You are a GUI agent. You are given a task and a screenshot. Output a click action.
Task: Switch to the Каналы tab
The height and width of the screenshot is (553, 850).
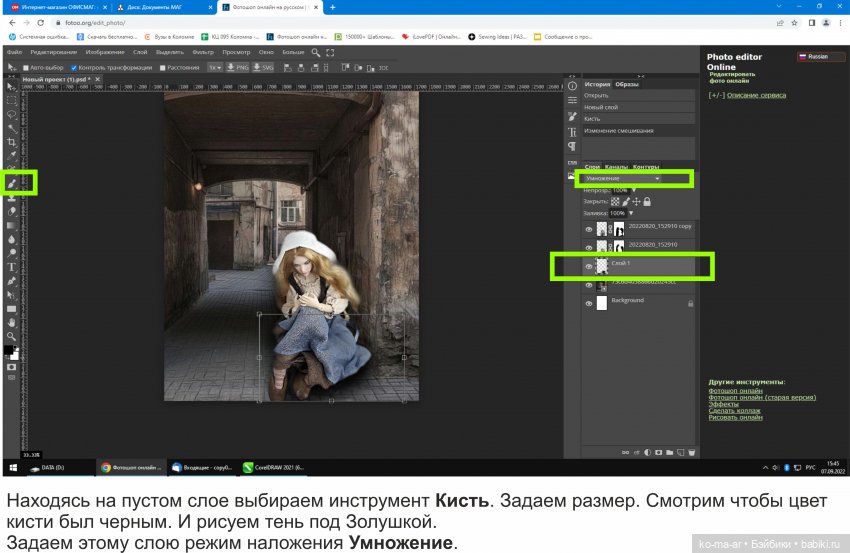[x=616, y=167]
